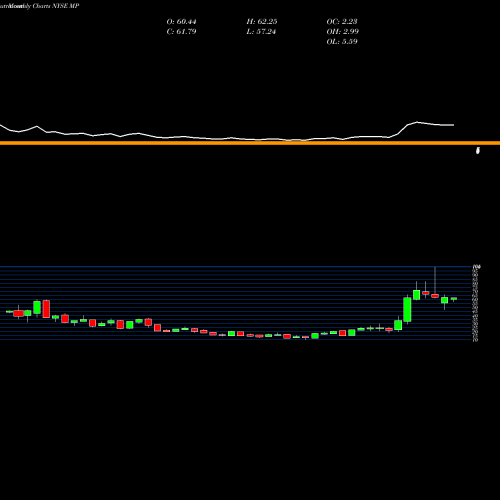Select the low value L: 57.24
Viewport: 500px width, 500px height.
tap(261, 32)
